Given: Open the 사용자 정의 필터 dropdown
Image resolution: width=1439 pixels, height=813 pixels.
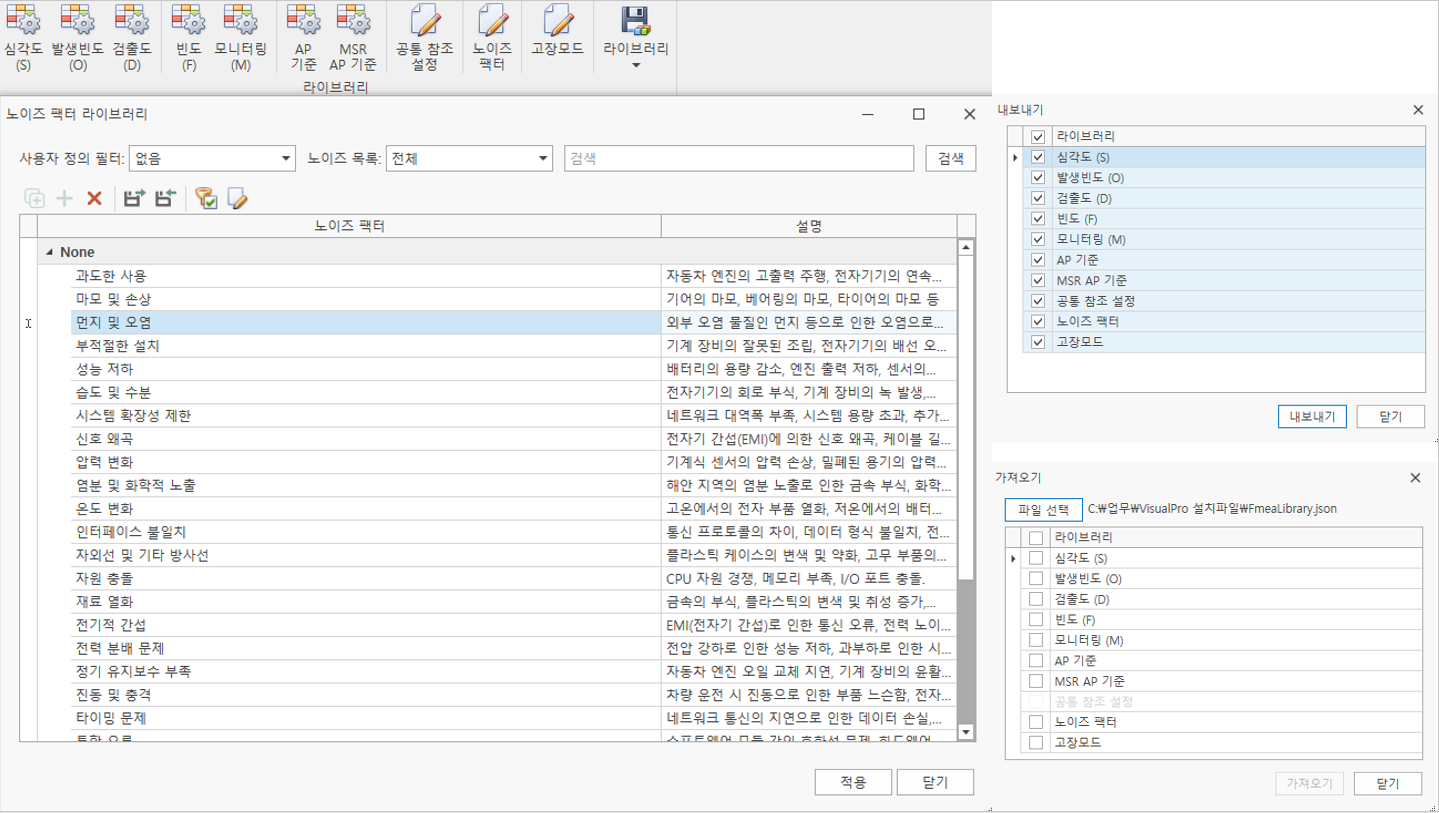Looking at the screenshot, I should pos(287,158).
